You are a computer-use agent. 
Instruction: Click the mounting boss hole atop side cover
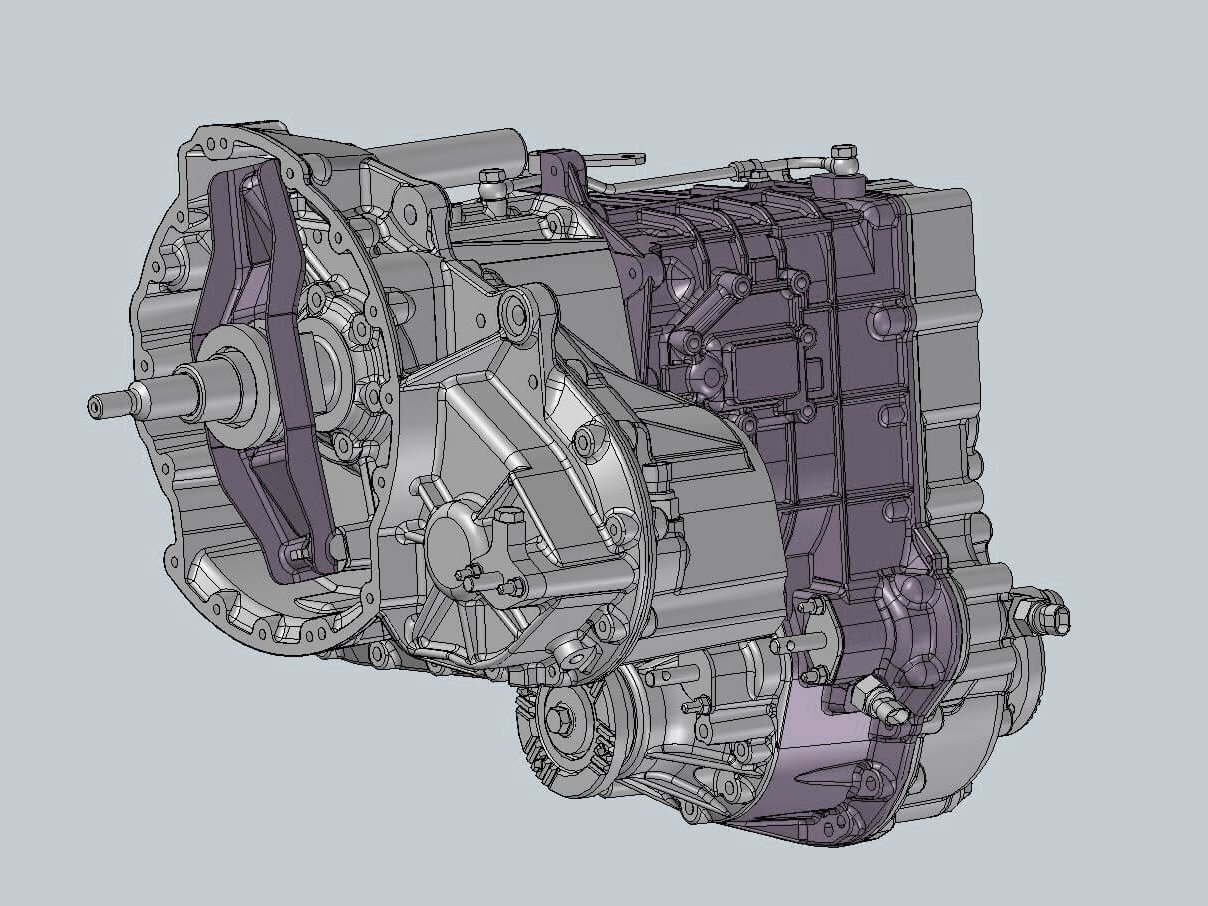(x=518, y=312)
